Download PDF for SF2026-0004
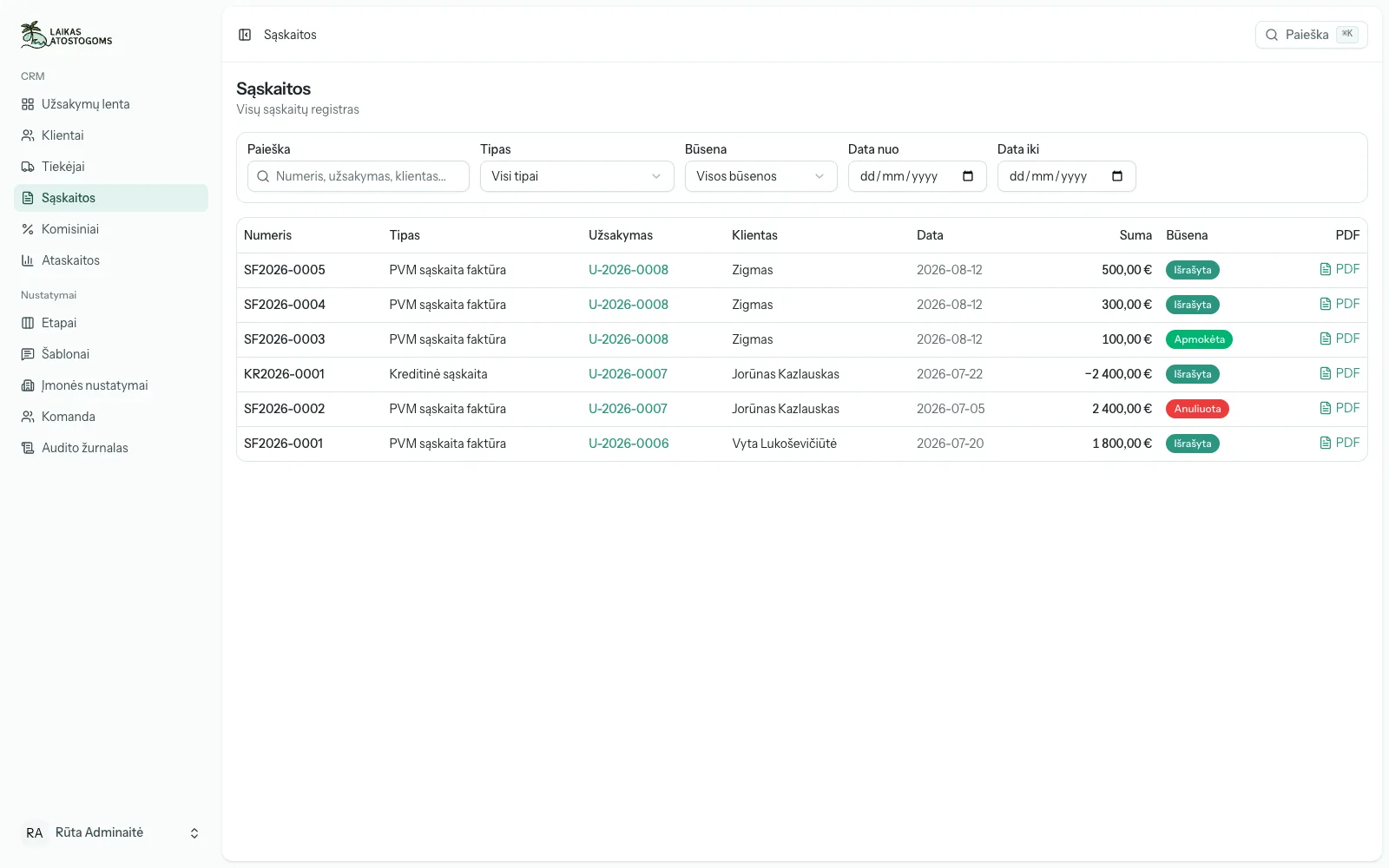Screen dimensions: 1389x868 click(x=1340, y=304)
